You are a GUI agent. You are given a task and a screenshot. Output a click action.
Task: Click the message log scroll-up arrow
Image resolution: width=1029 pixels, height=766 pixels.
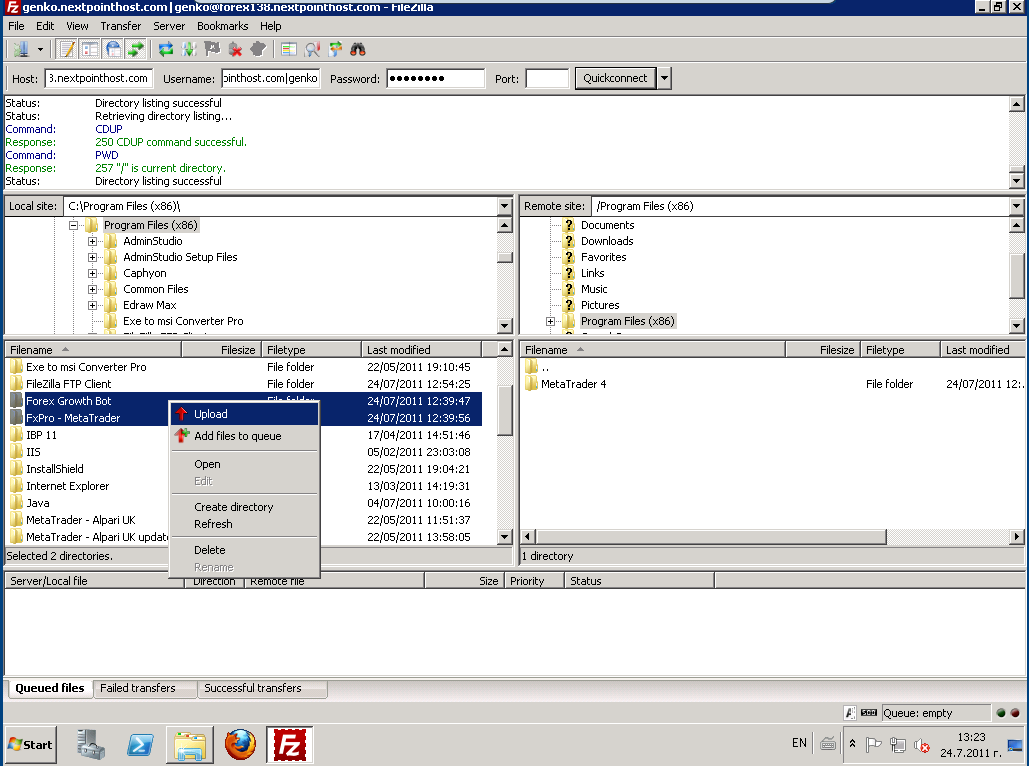tap(1017, 104)
